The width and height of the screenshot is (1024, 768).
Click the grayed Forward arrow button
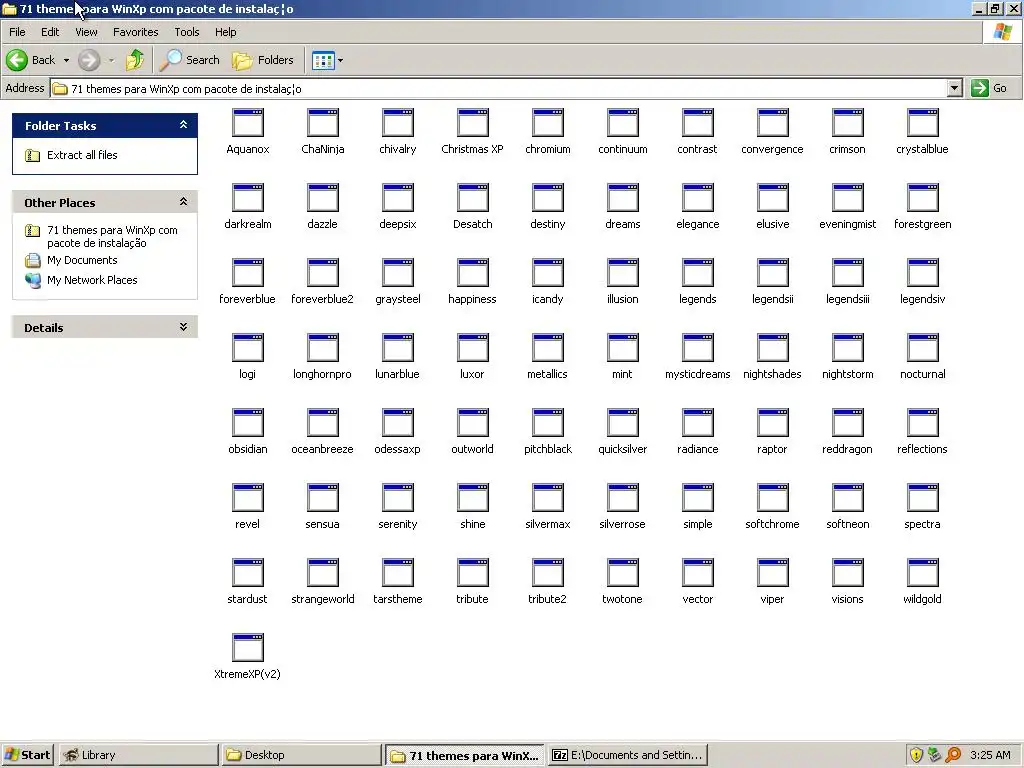click(89, 60)
